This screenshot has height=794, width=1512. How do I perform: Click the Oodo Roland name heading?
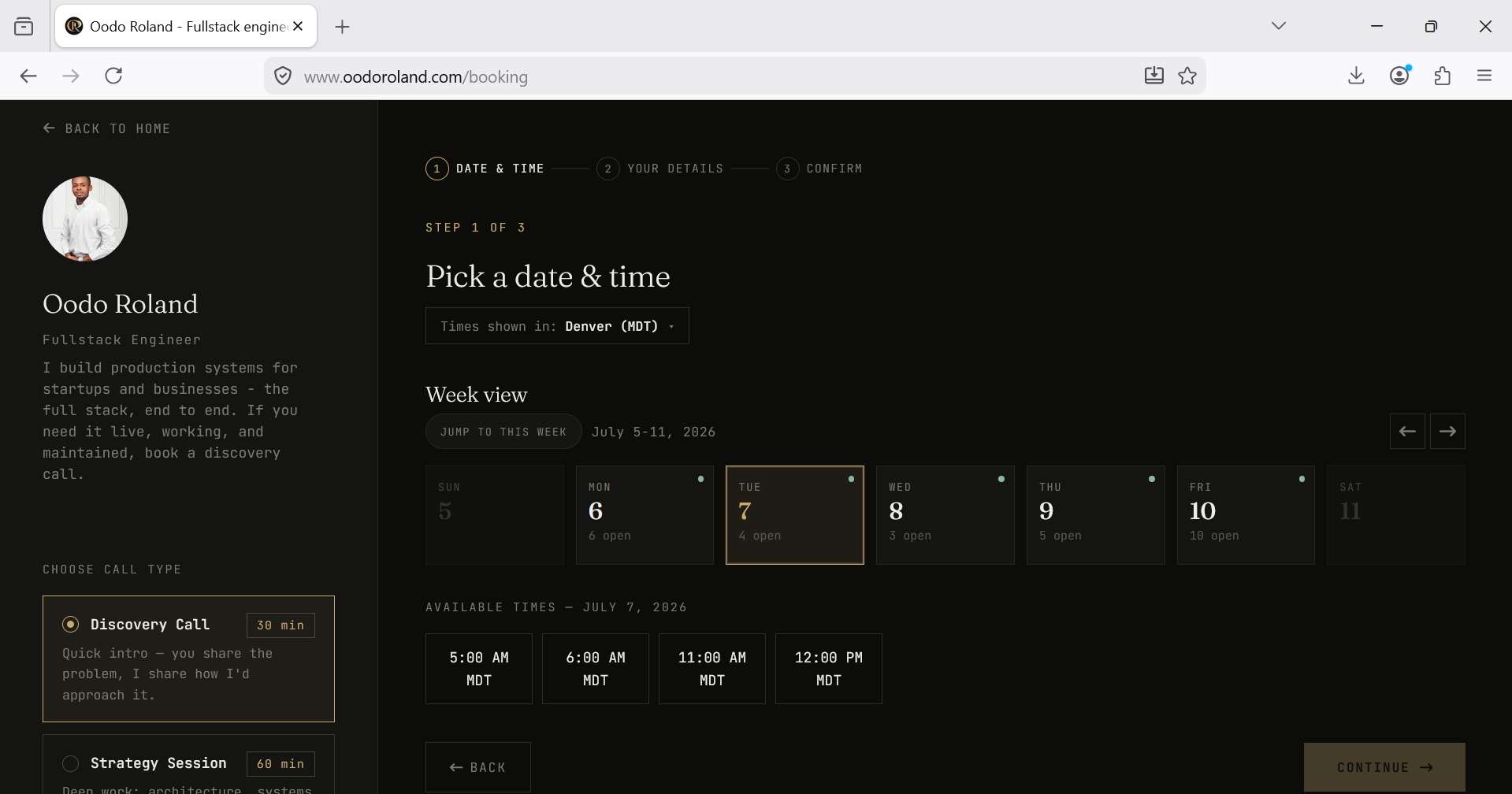pyautogui.click(x=121, y=304)
